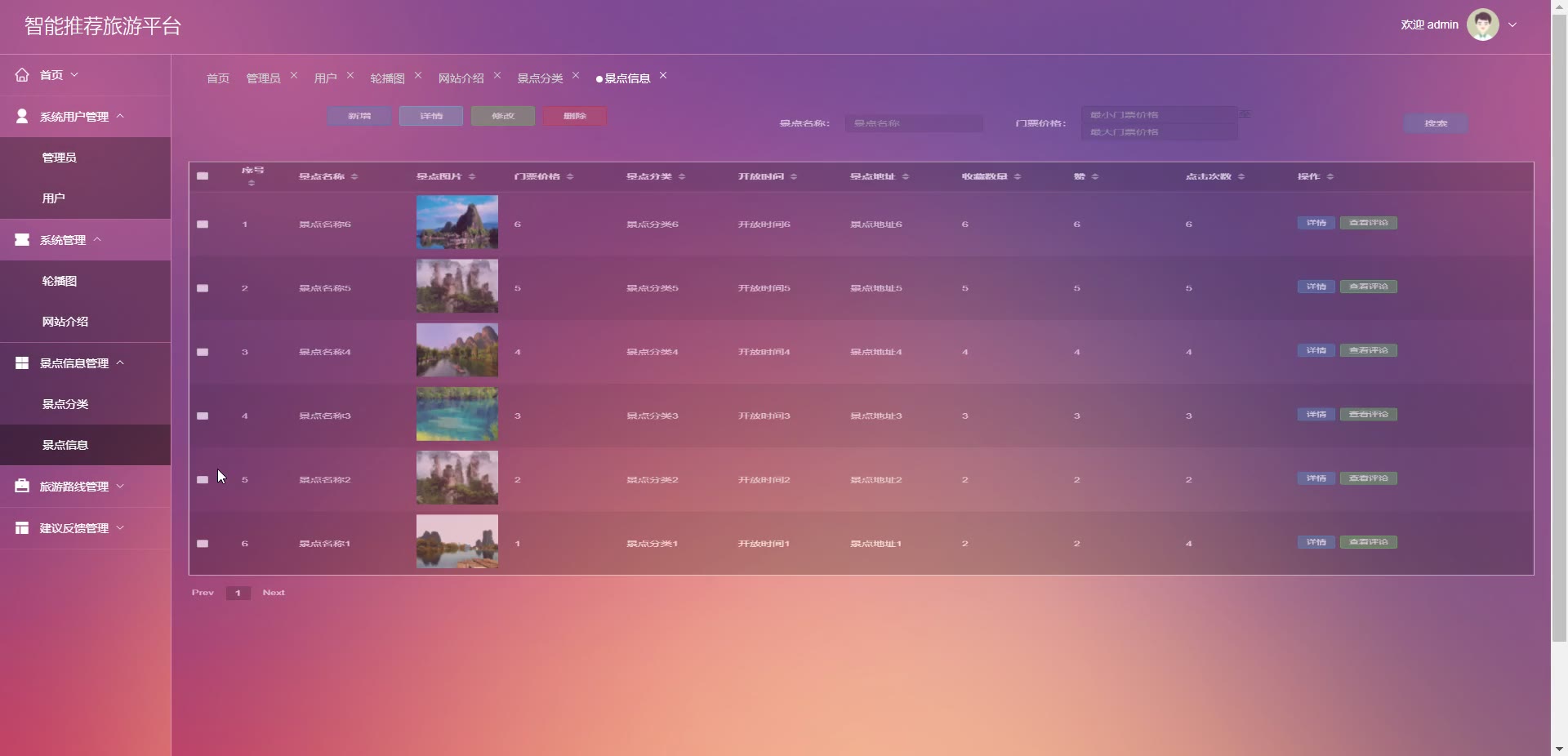The width and height of the screenshot is (1568, 756).
Task: Click 查看评论 for 景点名称5 row
Action: point(1369,287)
